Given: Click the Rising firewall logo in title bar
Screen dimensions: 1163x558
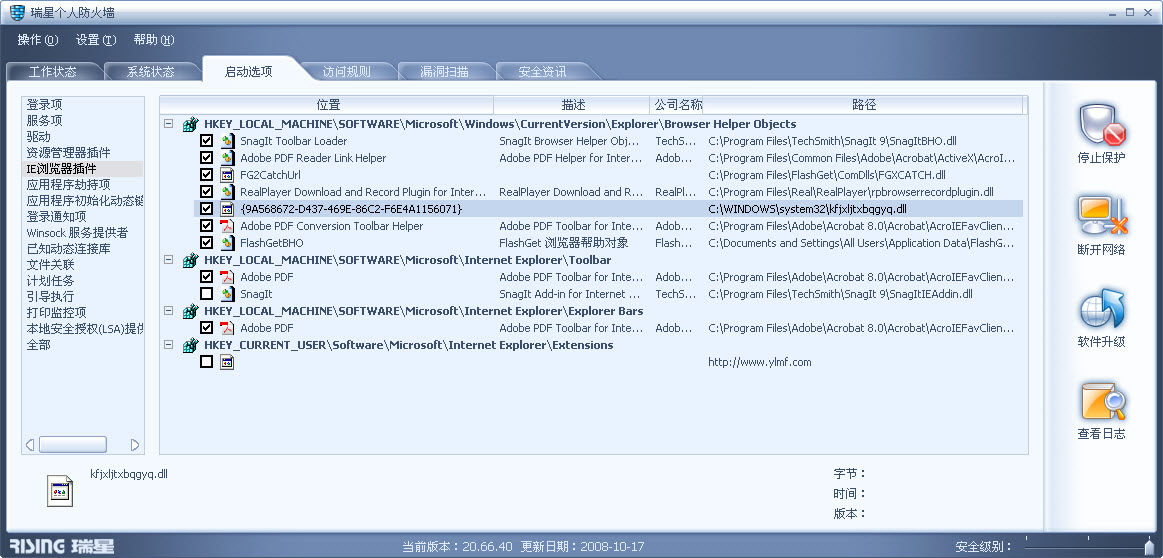Looking at the screenshot, I should [x=17, y=13].
